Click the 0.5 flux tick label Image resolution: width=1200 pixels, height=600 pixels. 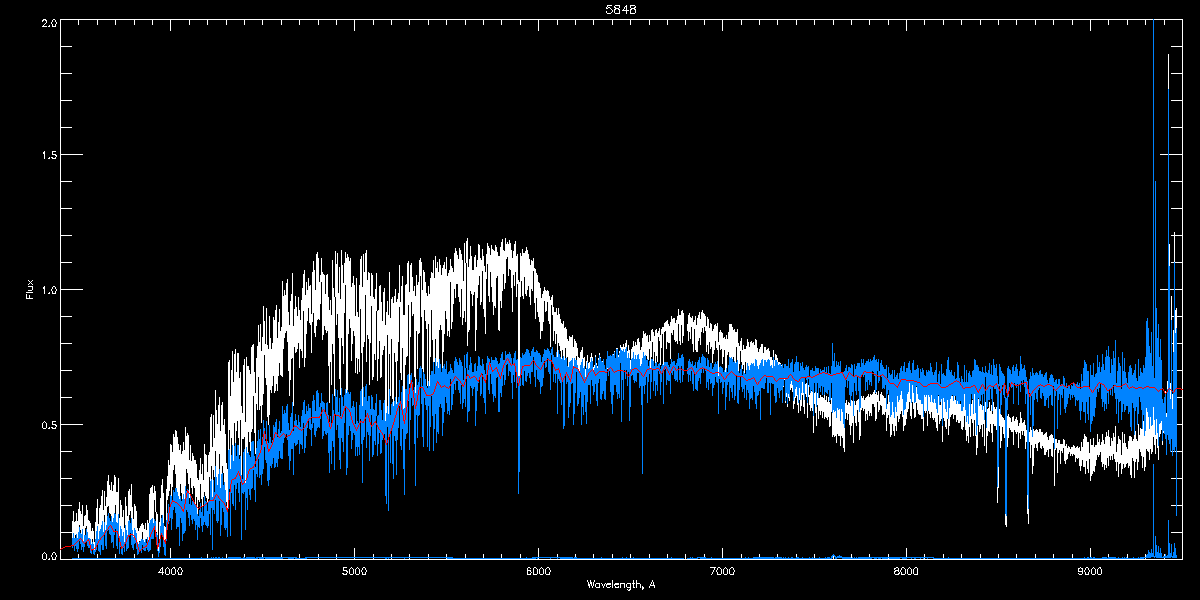click(x=48, y=424)
